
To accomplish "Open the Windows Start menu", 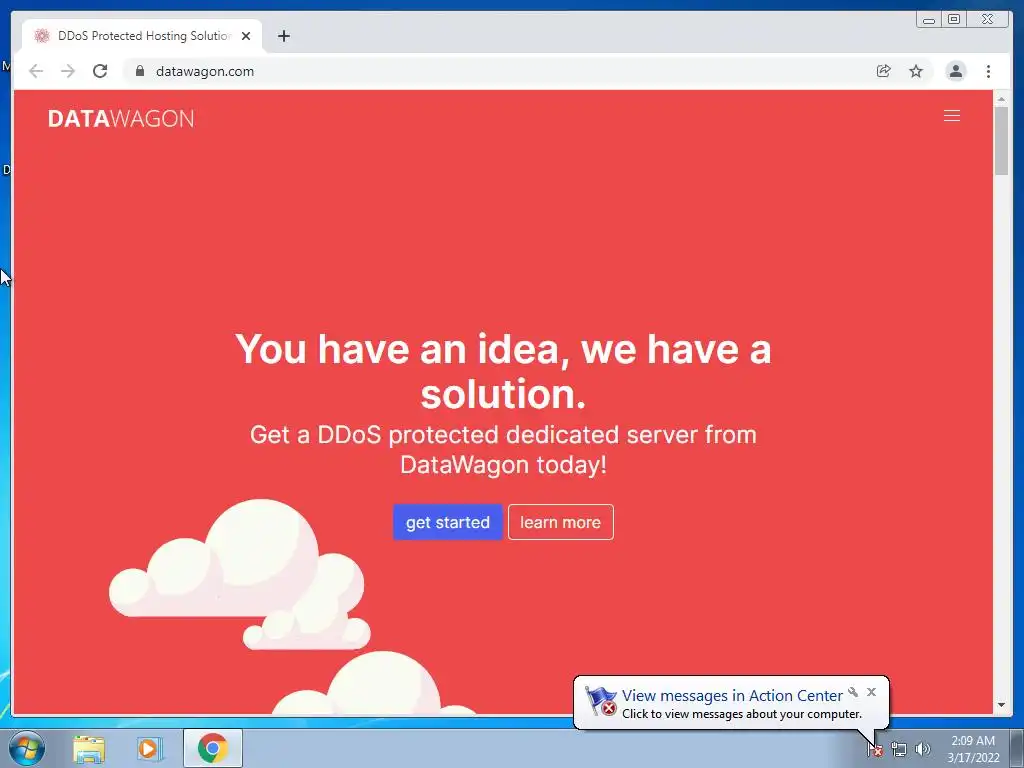I will click(27, 748).
